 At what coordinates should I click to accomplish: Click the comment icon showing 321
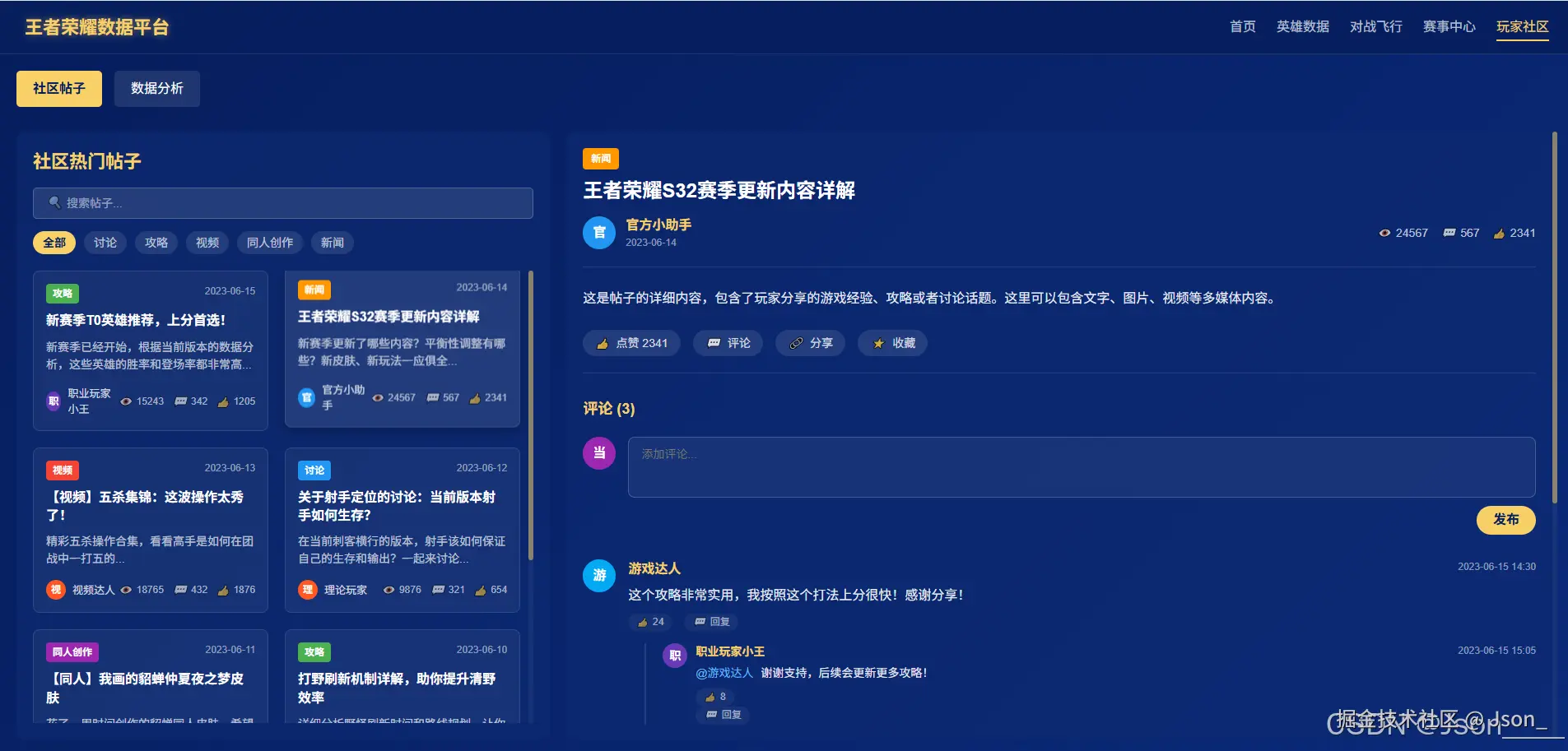click(438, 590)
